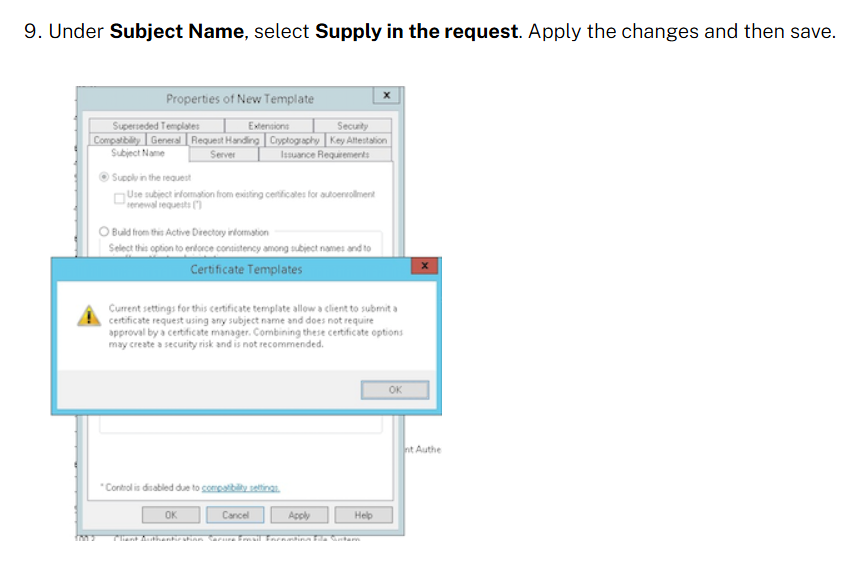Image resolution: width=848 pixels, height=571 pixels.
Task: Switch to the Extensions tab
Action: 269,126
